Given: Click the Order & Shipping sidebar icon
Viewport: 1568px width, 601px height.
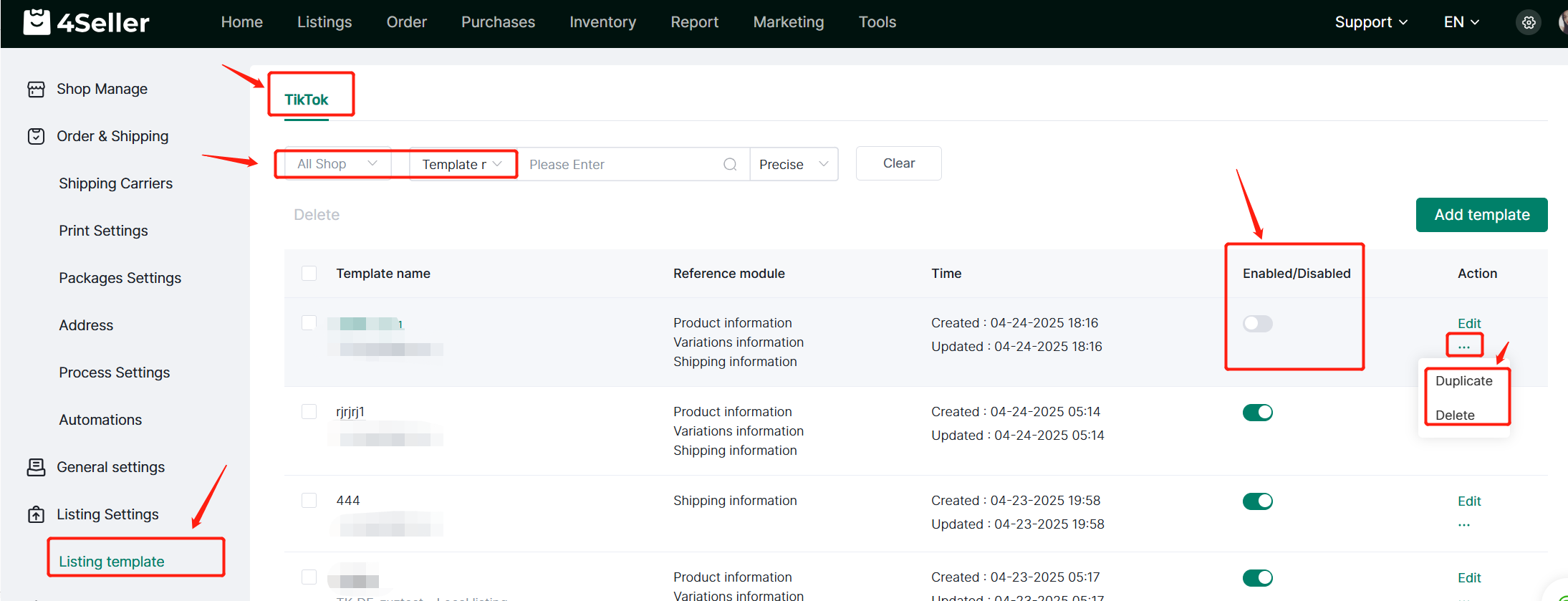Looking at the screenshot, I should pos(36,136).
